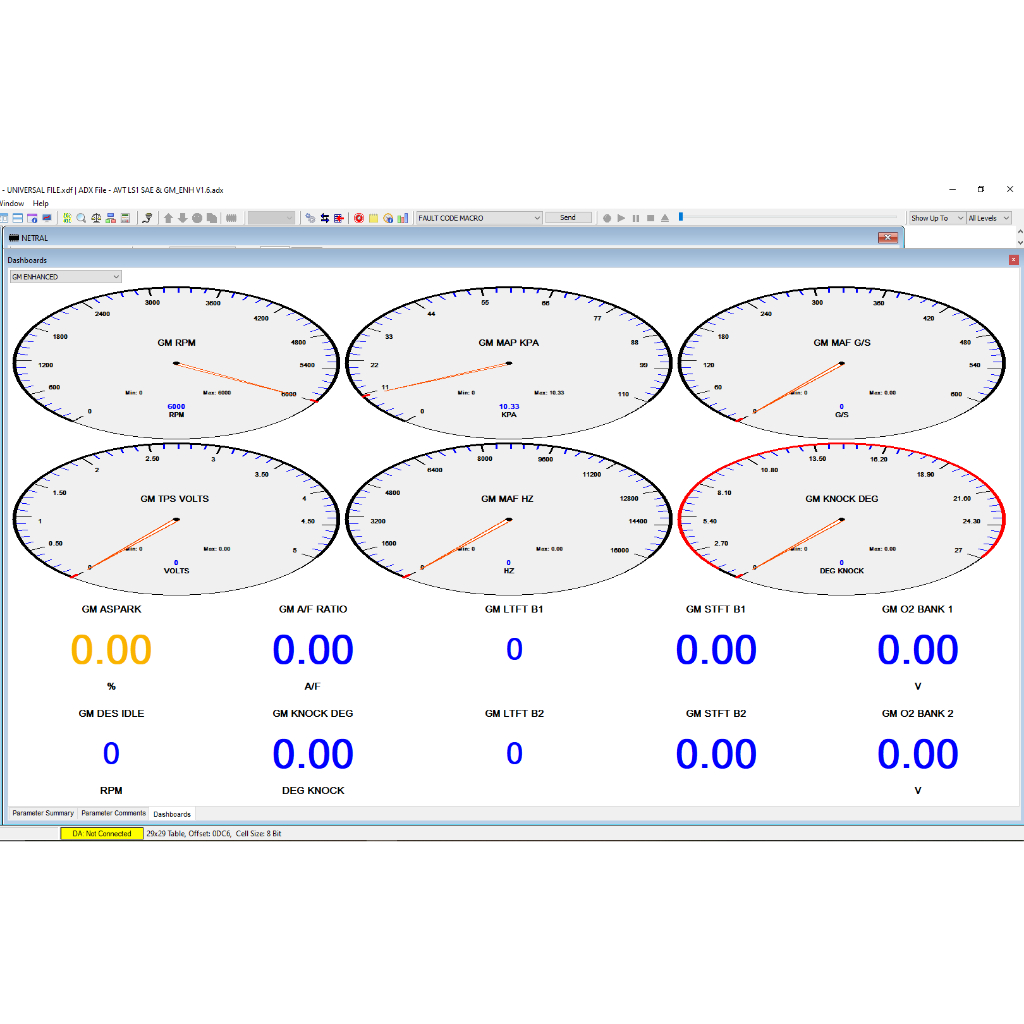Click the magnifying glass search icon
Screen dimensions: 1024x1024
[x=81, y=218]
